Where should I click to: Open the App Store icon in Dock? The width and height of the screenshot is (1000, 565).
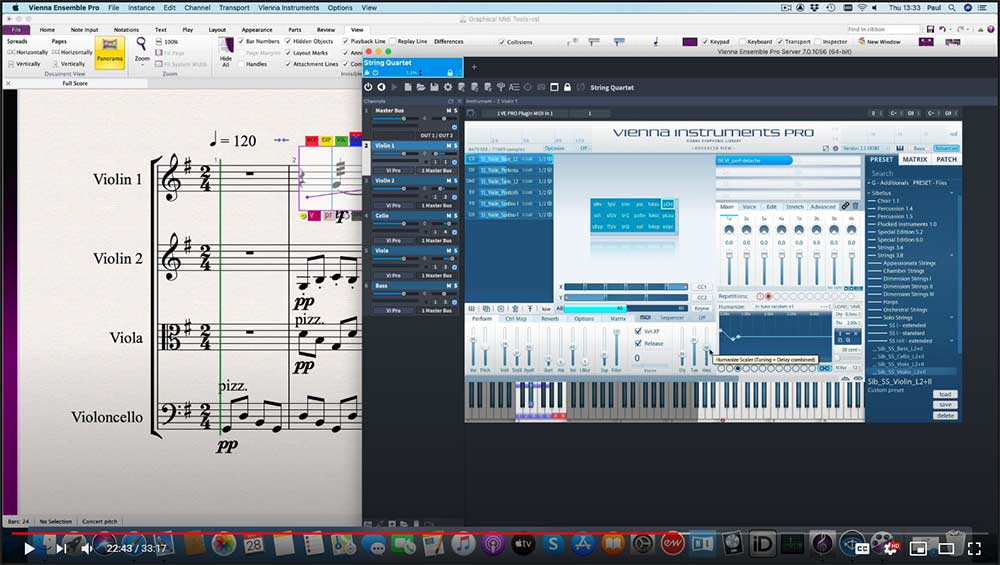click(x=582, y=544)
